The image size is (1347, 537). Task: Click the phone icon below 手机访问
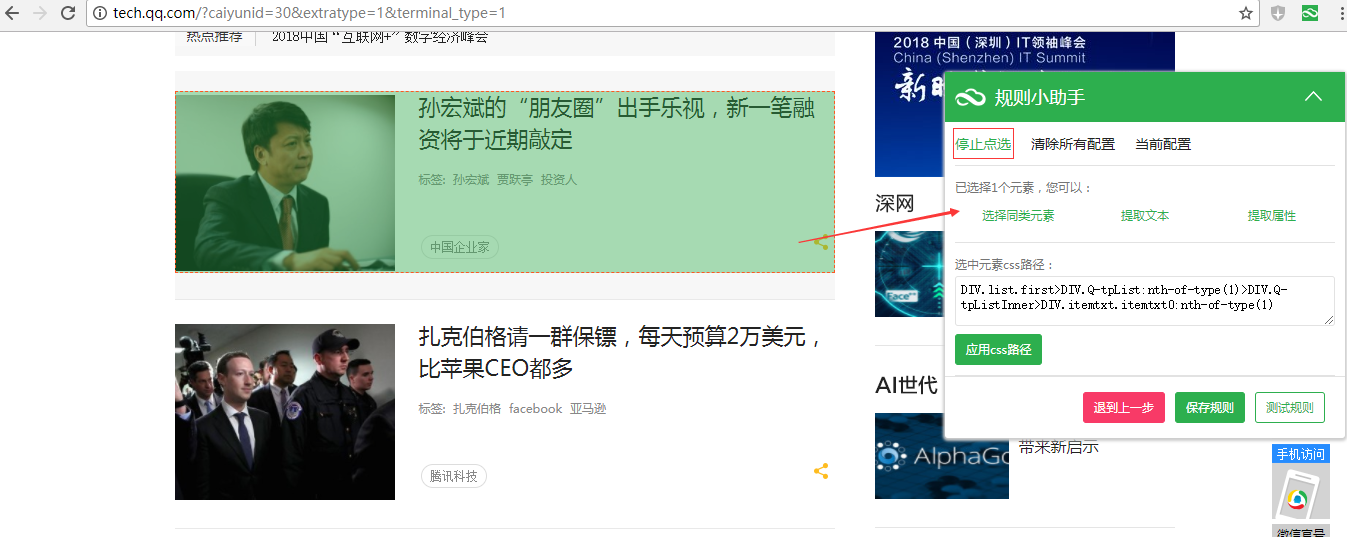pyautogui.click(x=1301, y=493)
